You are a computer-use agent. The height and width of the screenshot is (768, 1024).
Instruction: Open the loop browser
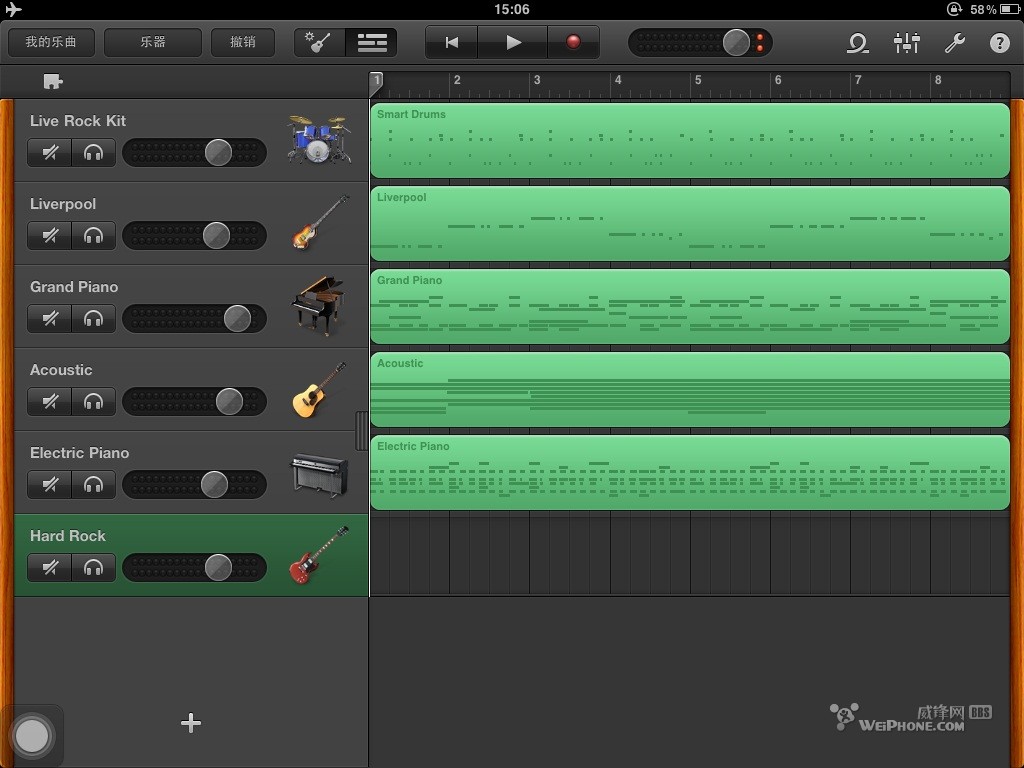point(857,43)
